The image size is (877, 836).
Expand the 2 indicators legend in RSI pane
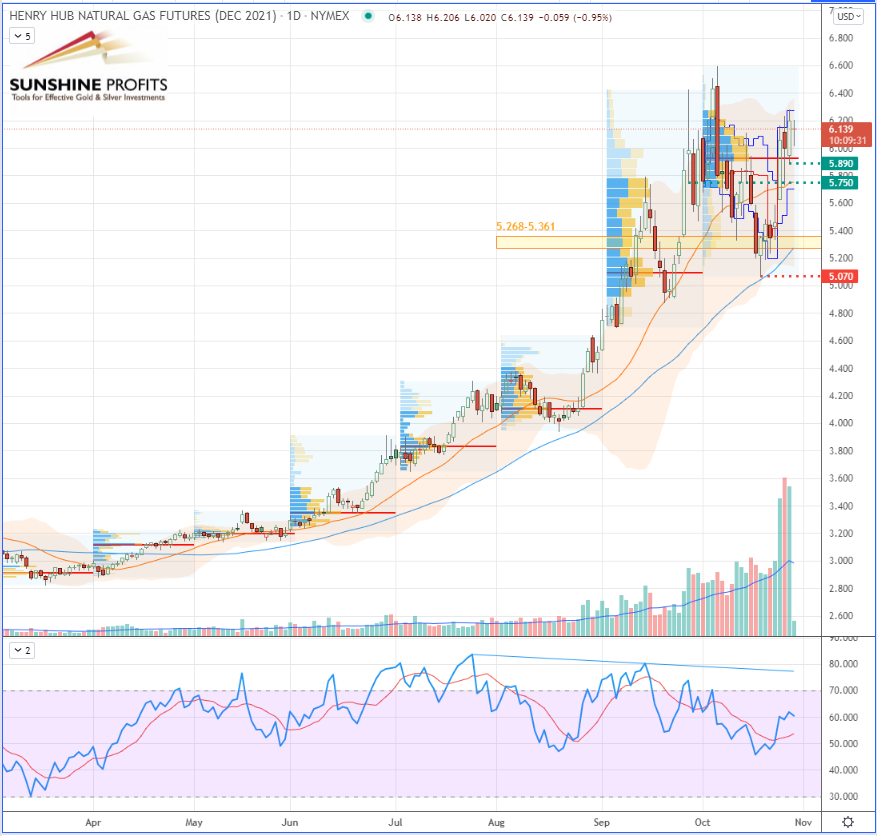pyautogui.click(x=22, y=650)
